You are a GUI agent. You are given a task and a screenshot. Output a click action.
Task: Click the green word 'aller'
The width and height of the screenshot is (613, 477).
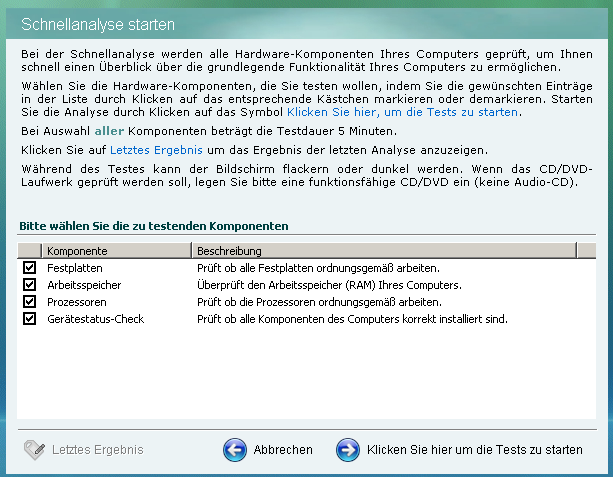[x=109, y=131]
